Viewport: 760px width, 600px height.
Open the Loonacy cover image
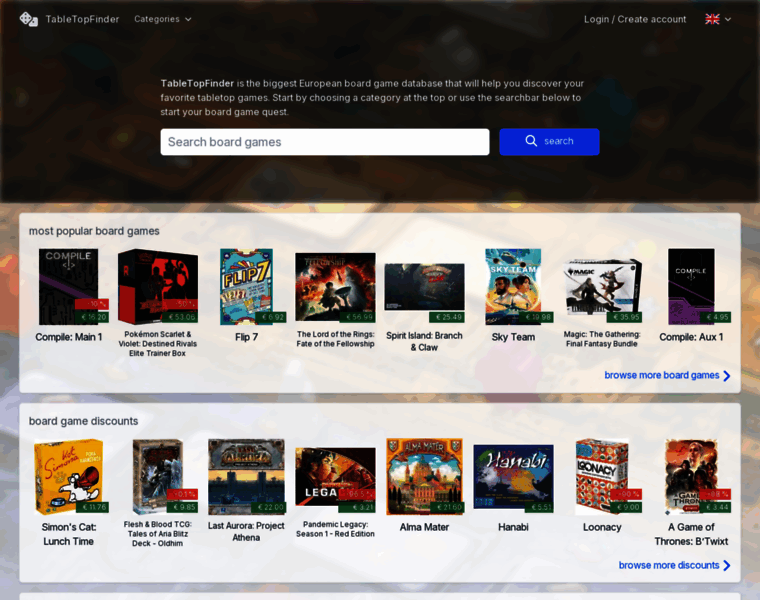coord(602,476)
